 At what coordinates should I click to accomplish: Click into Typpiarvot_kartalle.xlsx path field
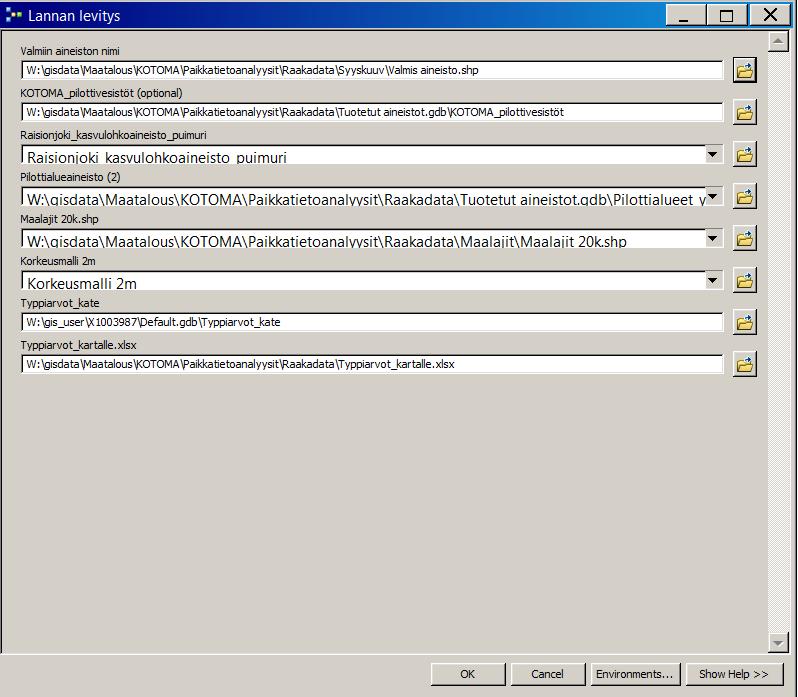coord(372,364)
